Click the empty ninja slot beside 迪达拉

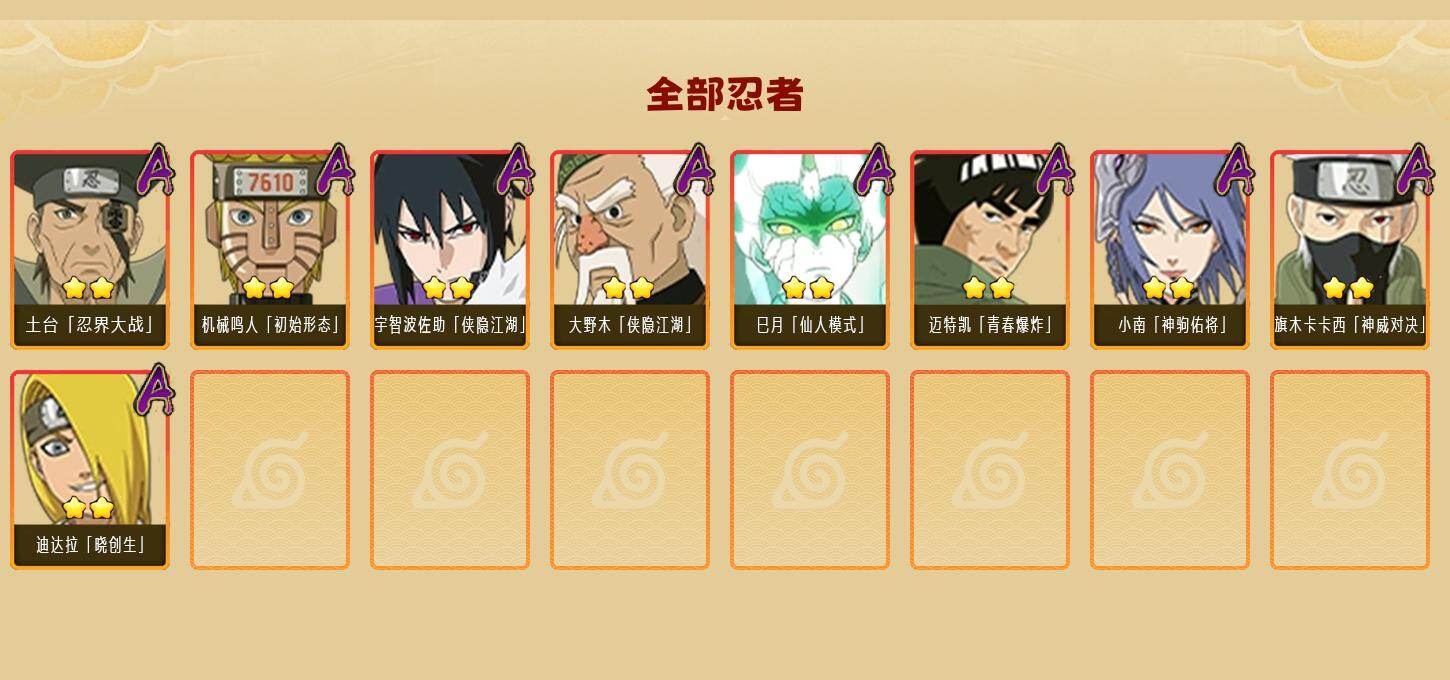(x=270, y=470)
